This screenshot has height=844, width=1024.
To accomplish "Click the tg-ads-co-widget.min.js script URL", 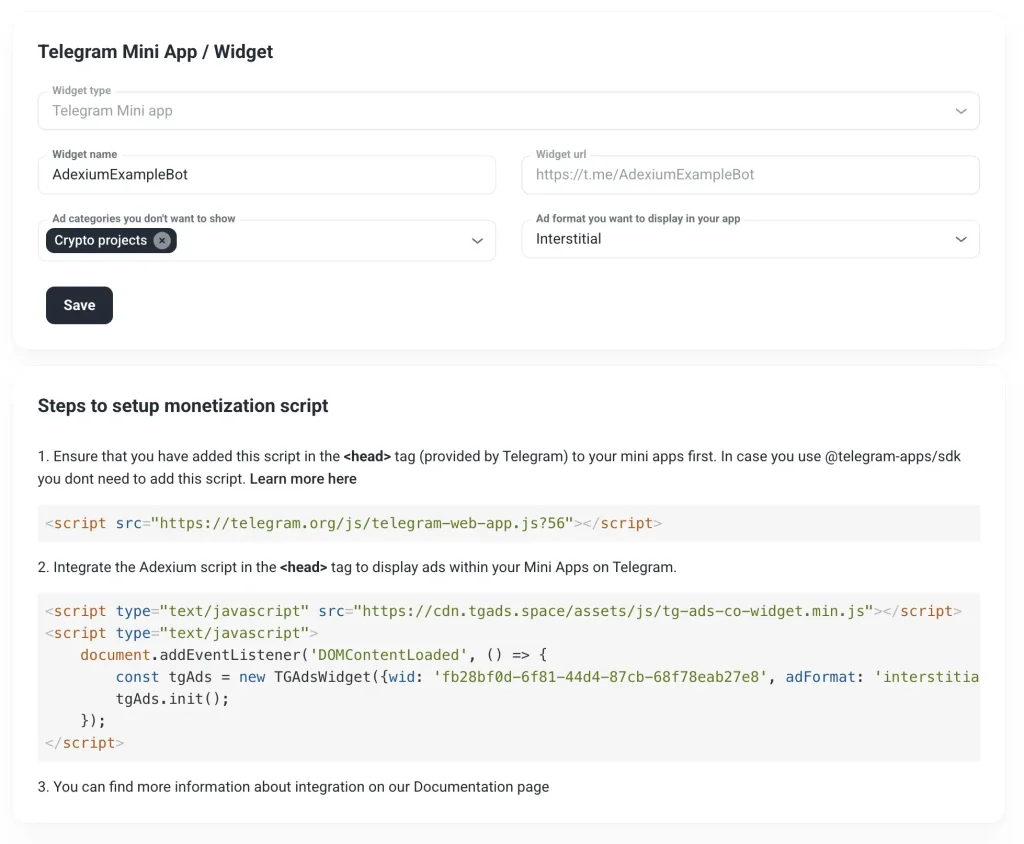I will click(614, 611).
